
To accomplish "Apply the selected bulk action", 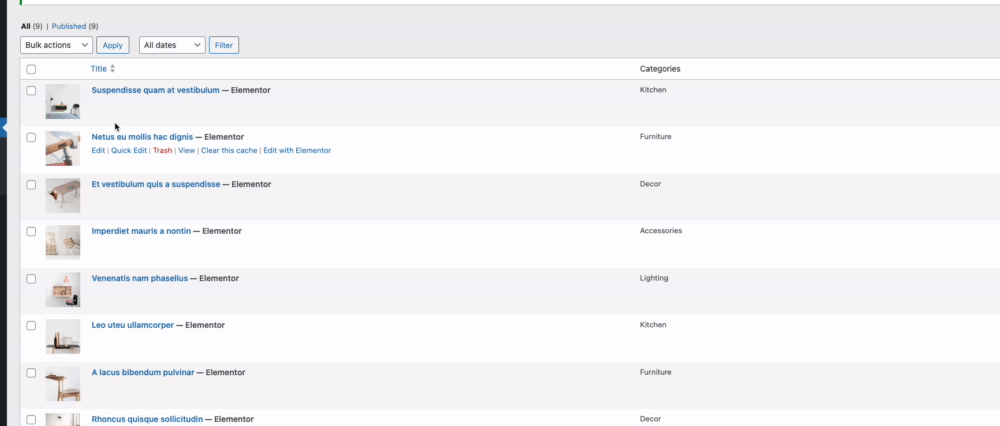I will point(113,45).
